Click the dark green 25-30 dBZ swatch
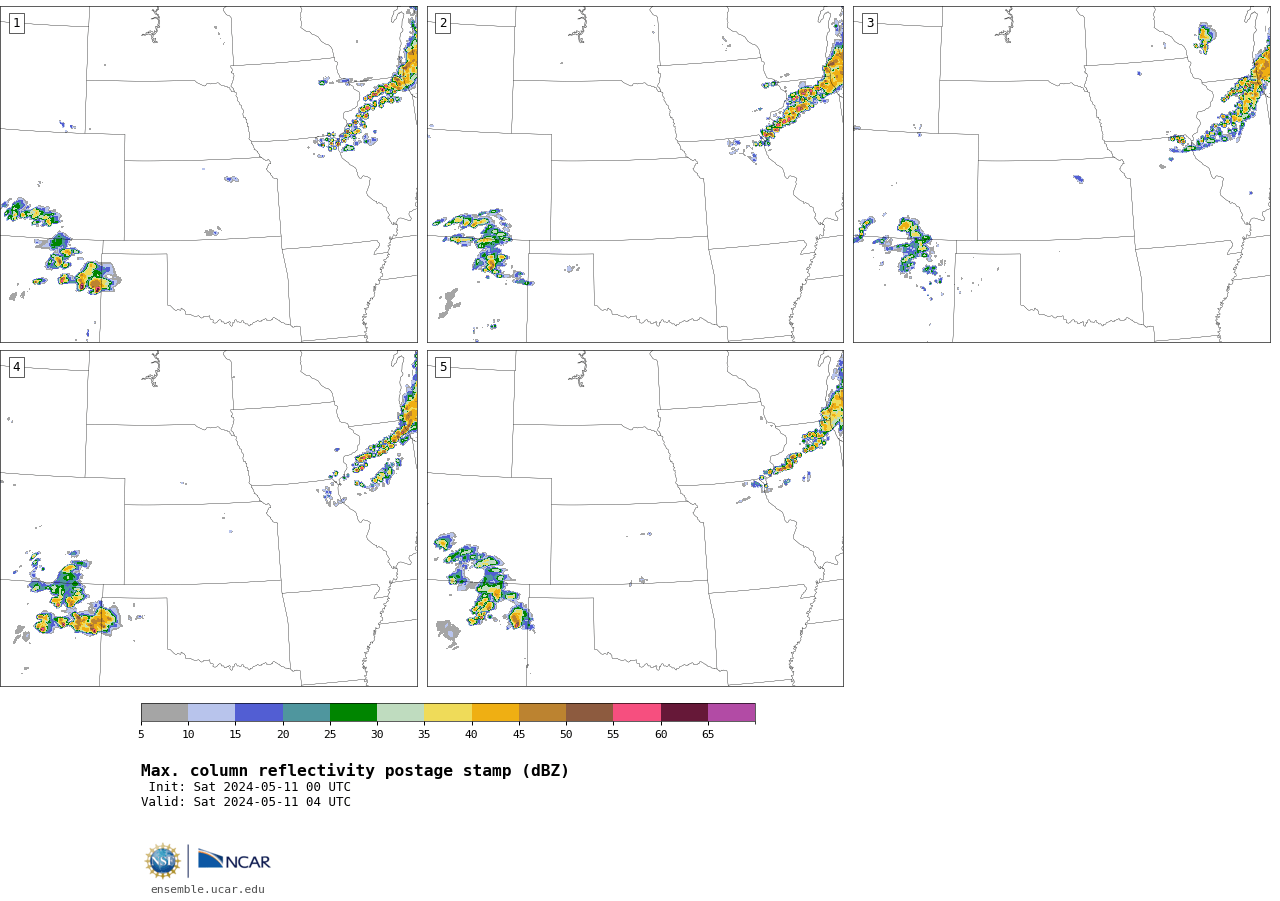Viewport: 1280px width, 901px height. [x=353, y=712]
